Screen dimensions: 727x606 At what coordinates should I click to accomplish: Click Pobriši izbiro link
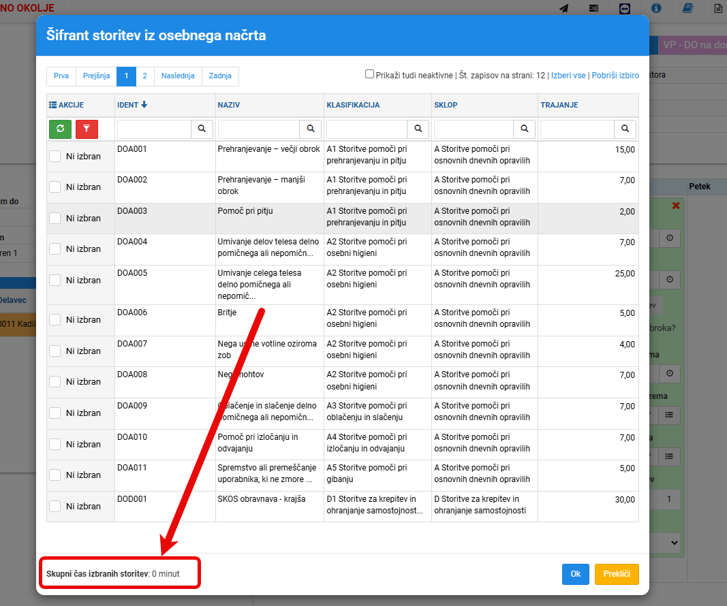(x=615, y=75)
